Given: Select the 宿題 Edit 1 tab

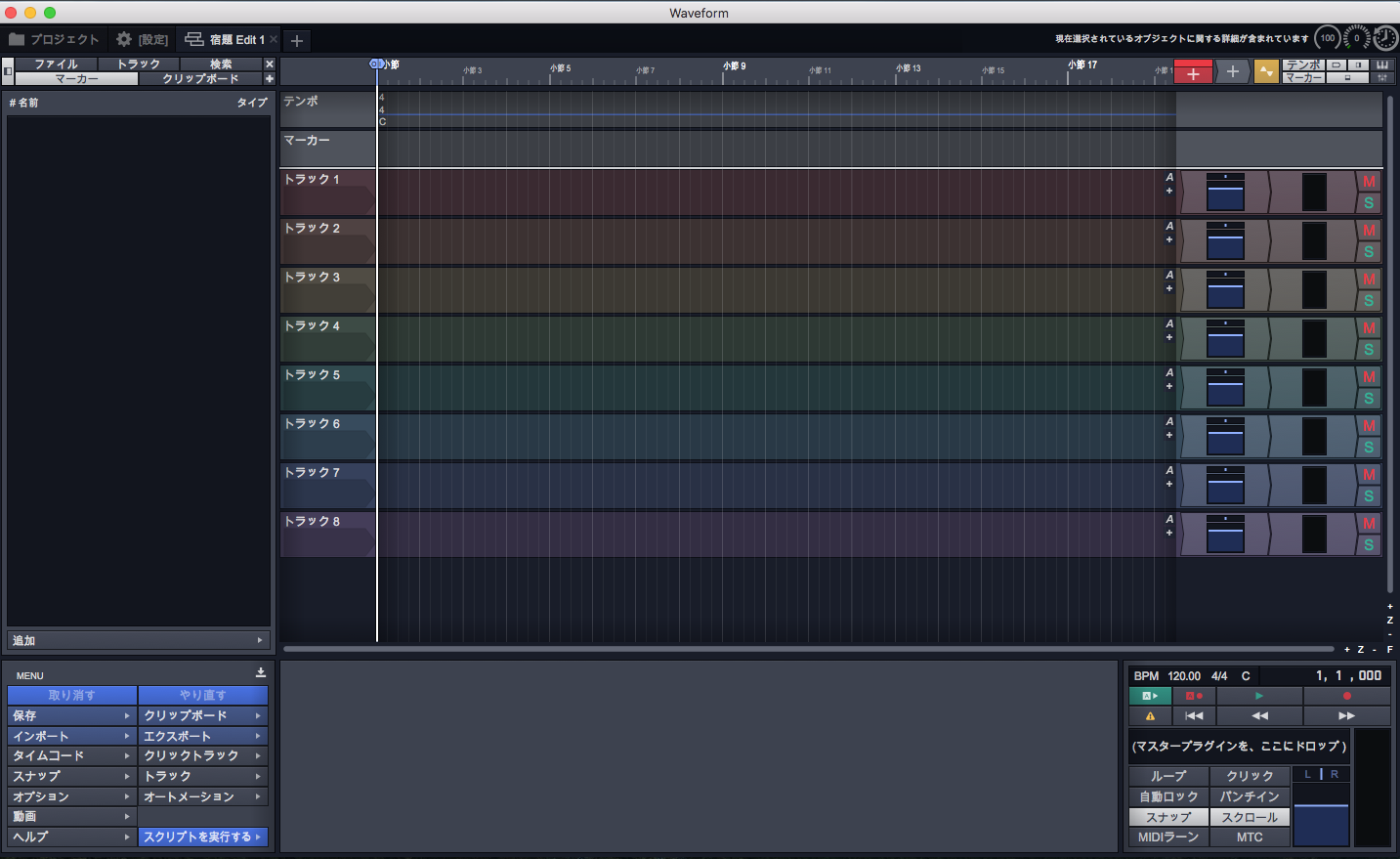Looking at the screenshot, I should tap(227, 39).
